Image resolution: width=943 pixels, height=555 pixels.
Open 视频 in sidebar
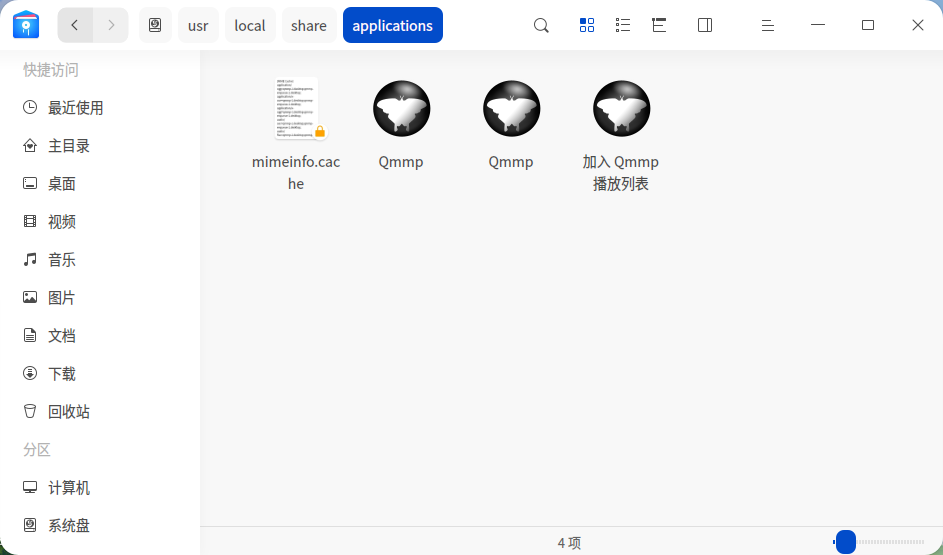100,221
